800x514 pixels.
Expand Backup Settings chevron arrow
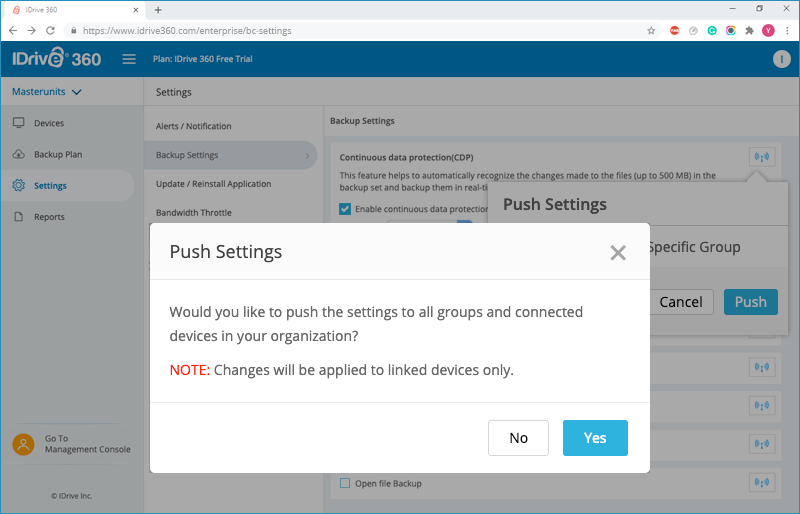pyautogui.click(x=307, y=155)
